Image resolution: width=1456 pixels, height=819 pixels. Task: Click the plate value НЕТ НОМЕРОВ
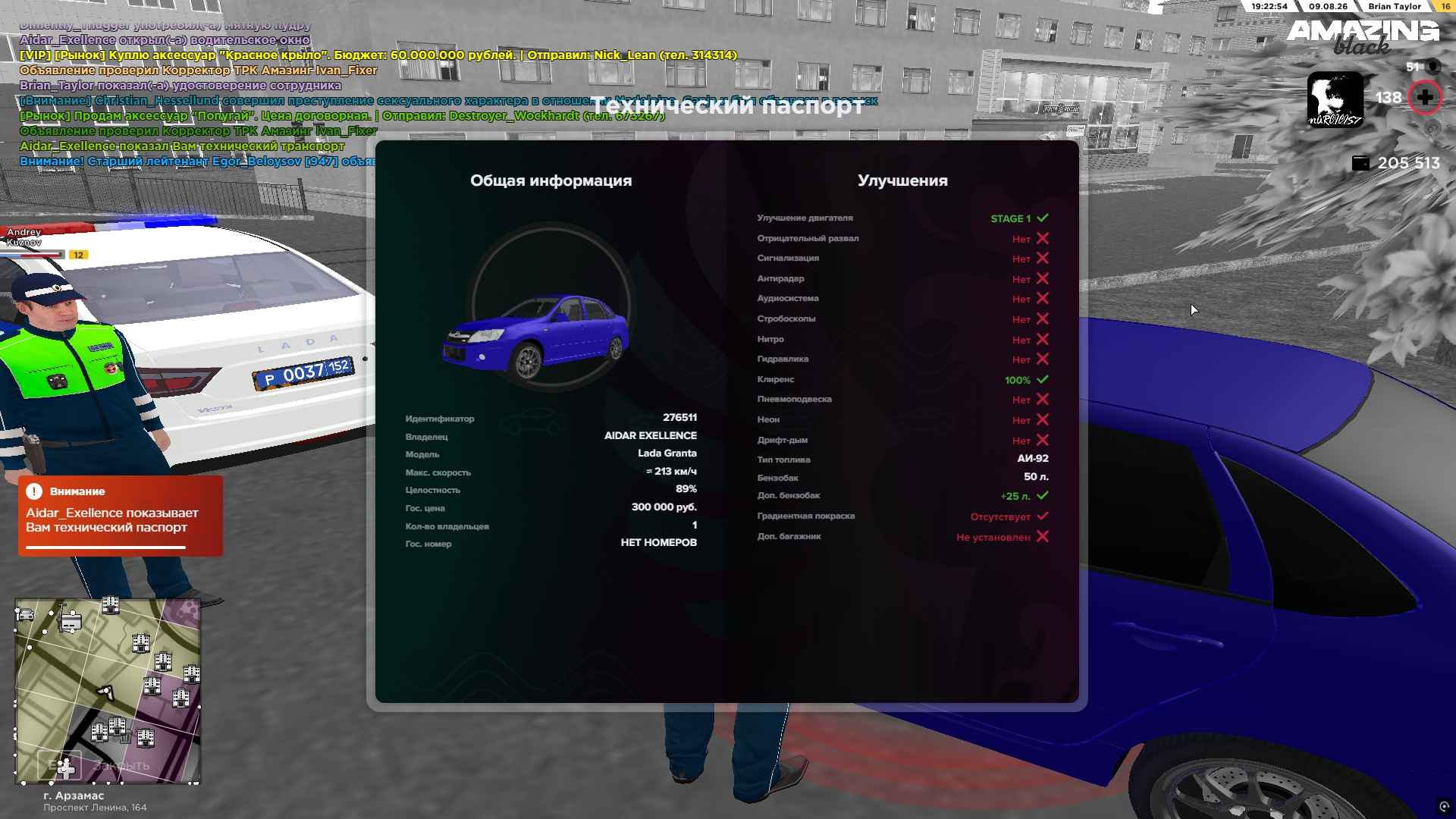(x=659, y=543)
